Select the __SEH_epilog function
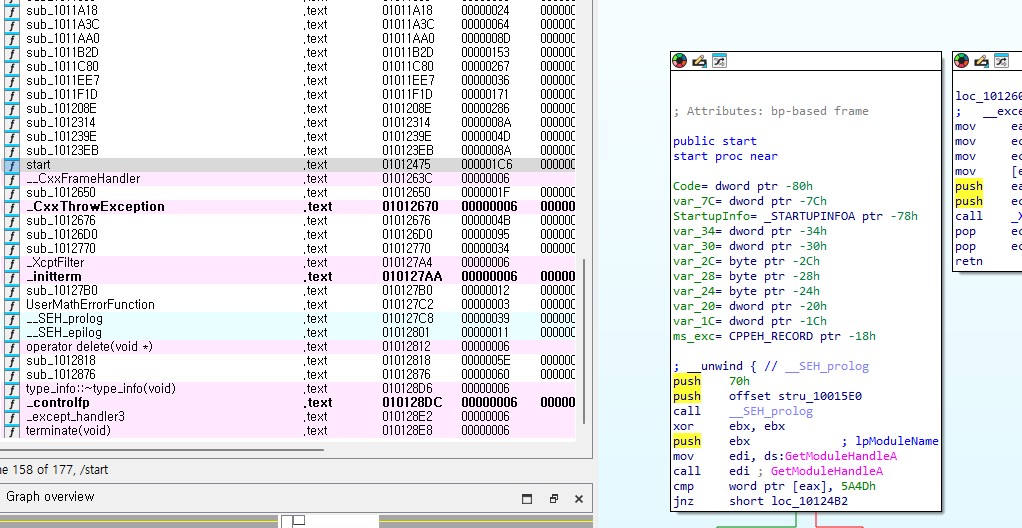The width and height of the screenshot is (1022, 528). tap(288, 333)
